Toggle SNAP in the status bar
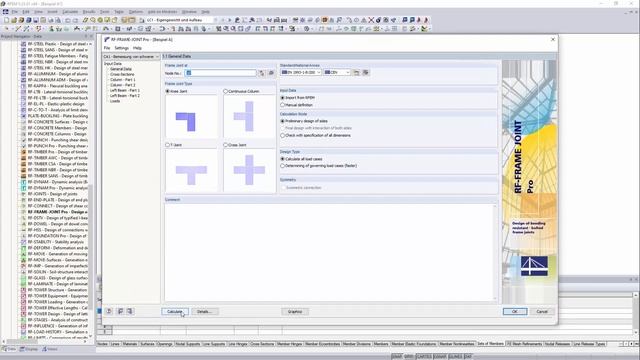 click(397, 357)
